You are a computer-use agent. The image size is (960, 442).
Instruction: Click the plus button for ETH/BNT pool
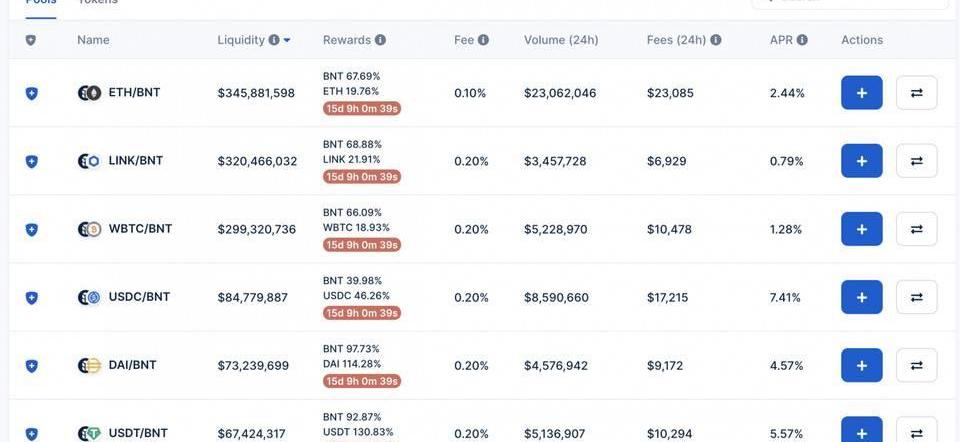(x=861, y=93)
